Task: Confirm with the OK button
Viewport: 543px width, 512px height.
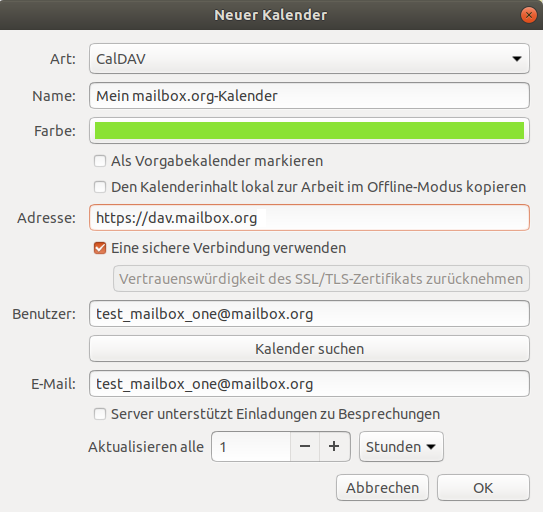Action: [x=483, y=488]
